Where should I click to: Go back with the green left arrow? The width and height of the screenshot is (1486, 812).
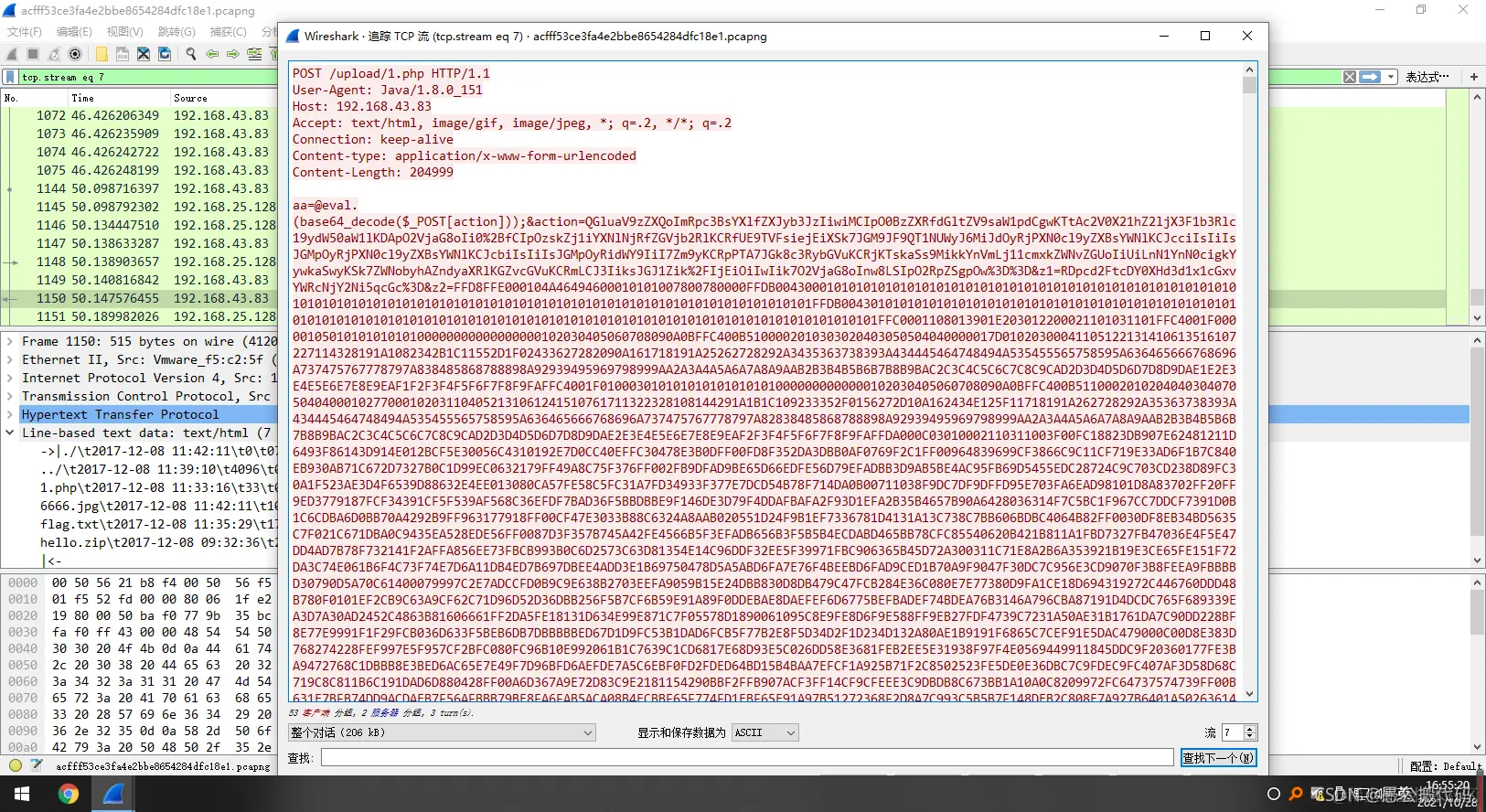tap(212, 54)
